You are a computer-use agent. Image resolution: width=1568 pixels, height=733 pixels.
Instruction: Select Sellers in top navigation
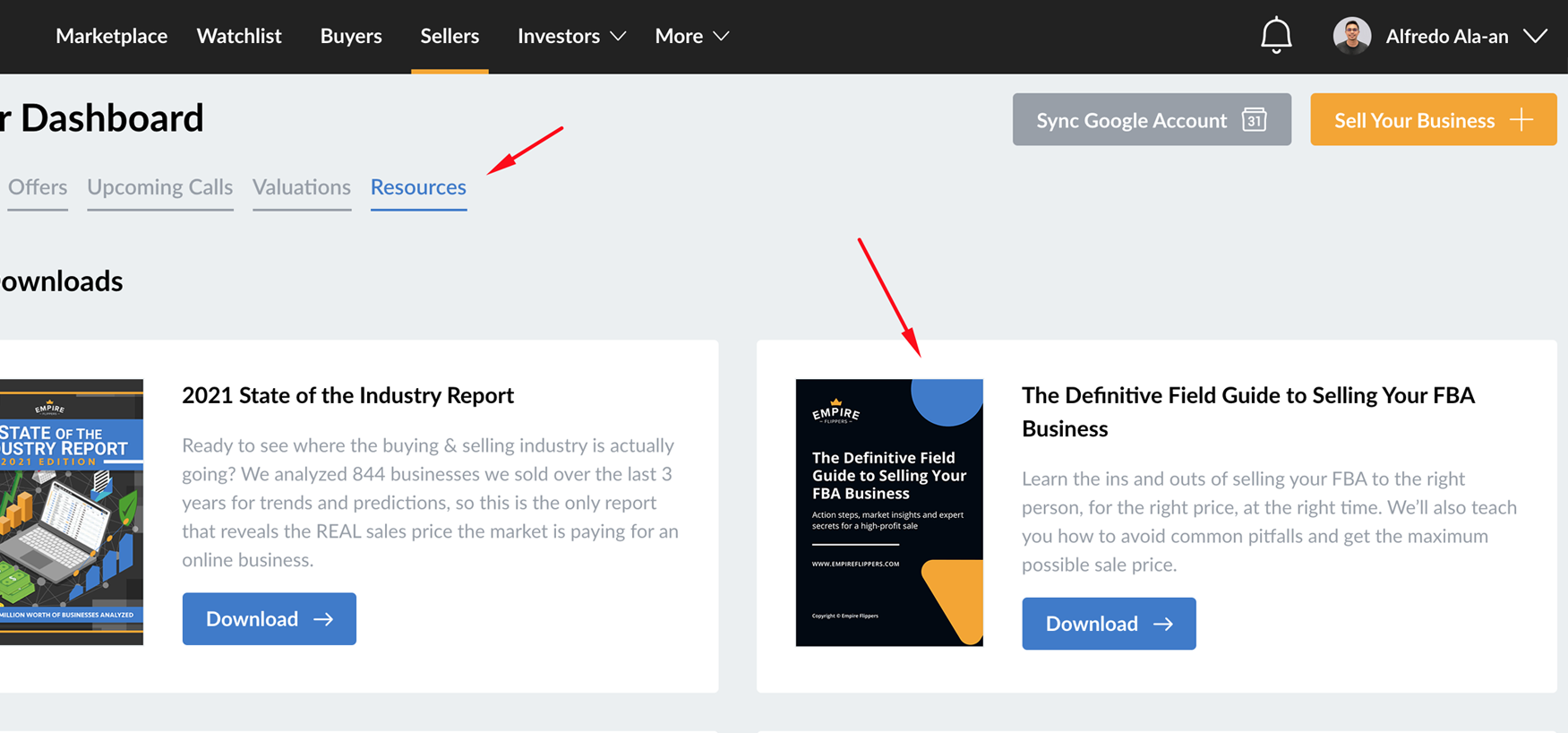click(450, 36)
